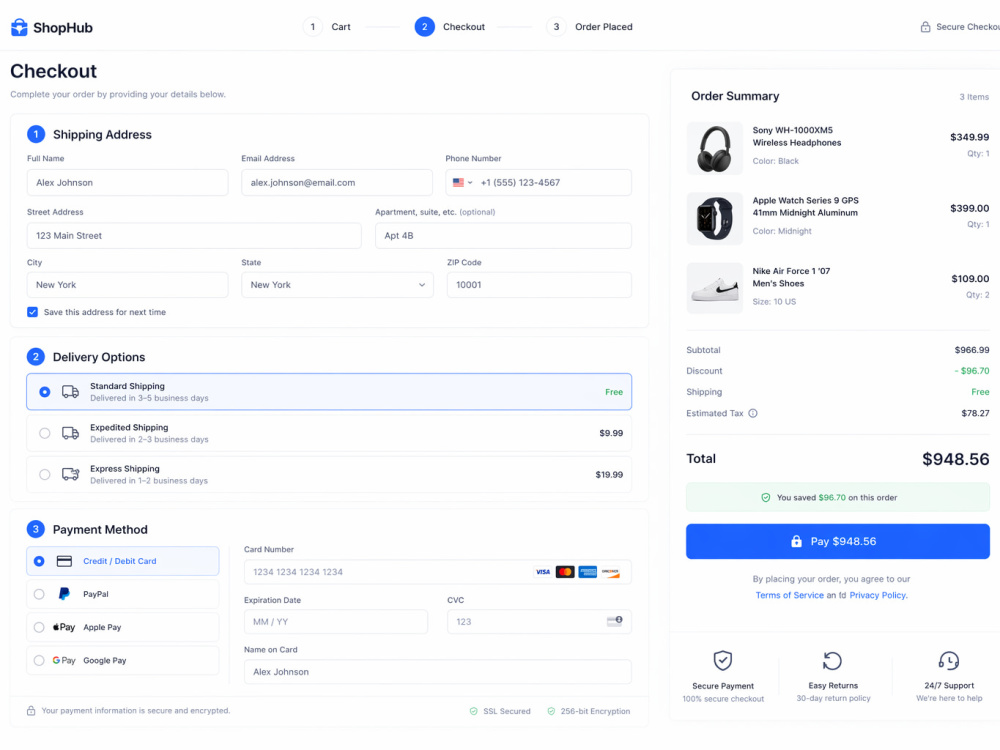The width and height of the screenshot is (1000, 750).
Task: Click the PayPal logo icon
Action: click(x=64, y=594)
